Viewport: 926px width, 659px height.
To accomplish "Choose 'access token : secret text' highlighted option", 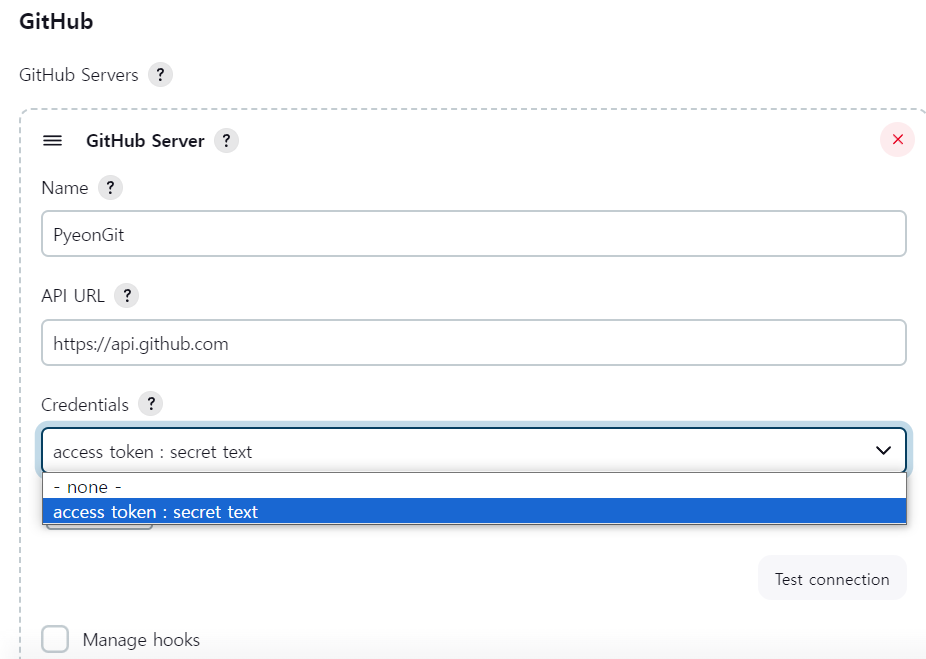I will (x=474, y=511).
